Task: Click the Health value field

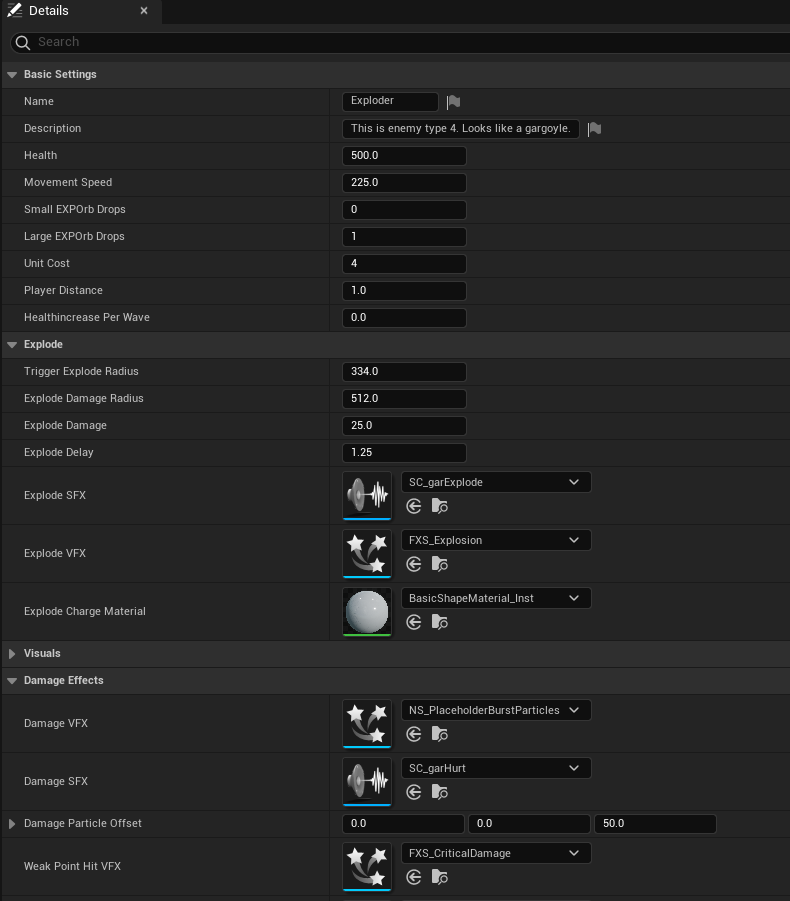Action: pos(404,156)
